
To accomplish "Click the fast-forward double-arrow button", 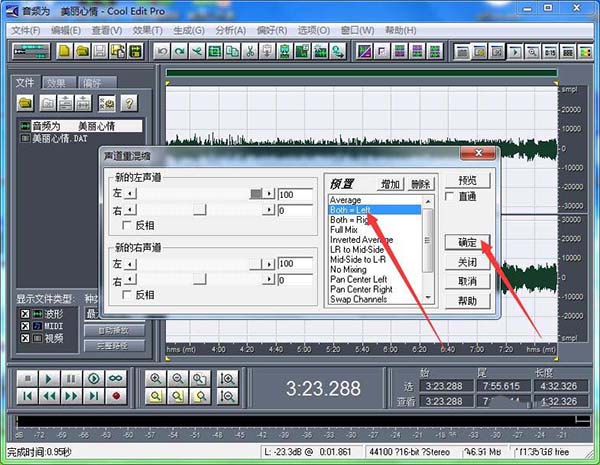I will tap(71, 396).
